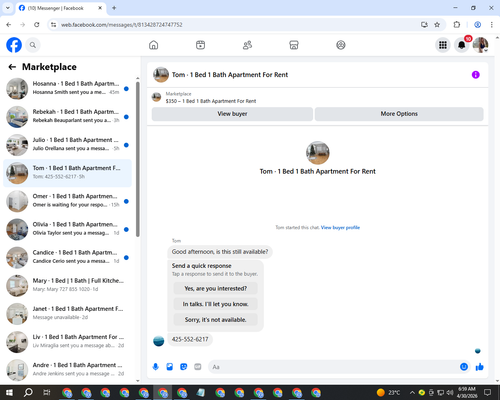The image size is (500, 400).
Task: Send quick reply "Yes, are you interested?"
Action: click(216, 289)
